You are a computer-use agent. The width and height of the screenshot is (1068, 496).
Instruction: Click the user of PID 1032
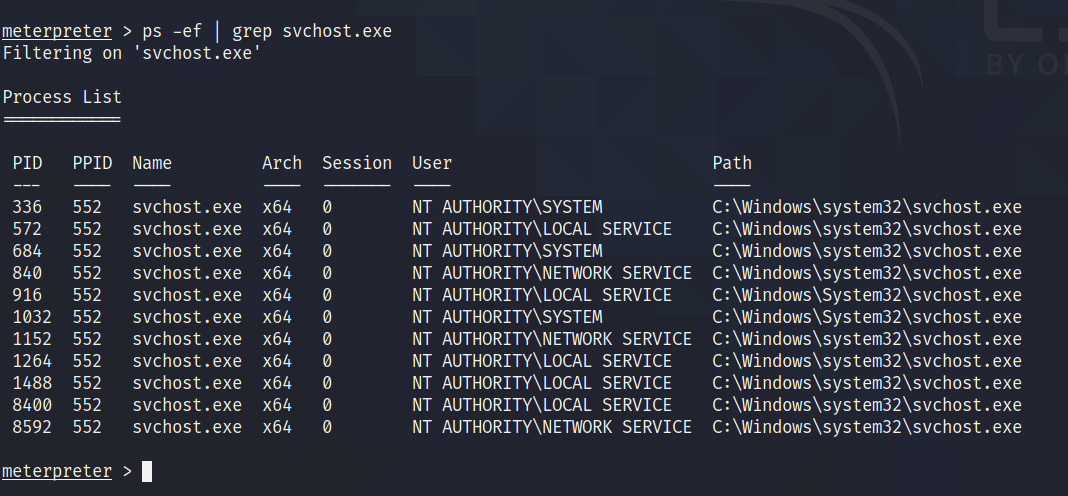(507, 317)
